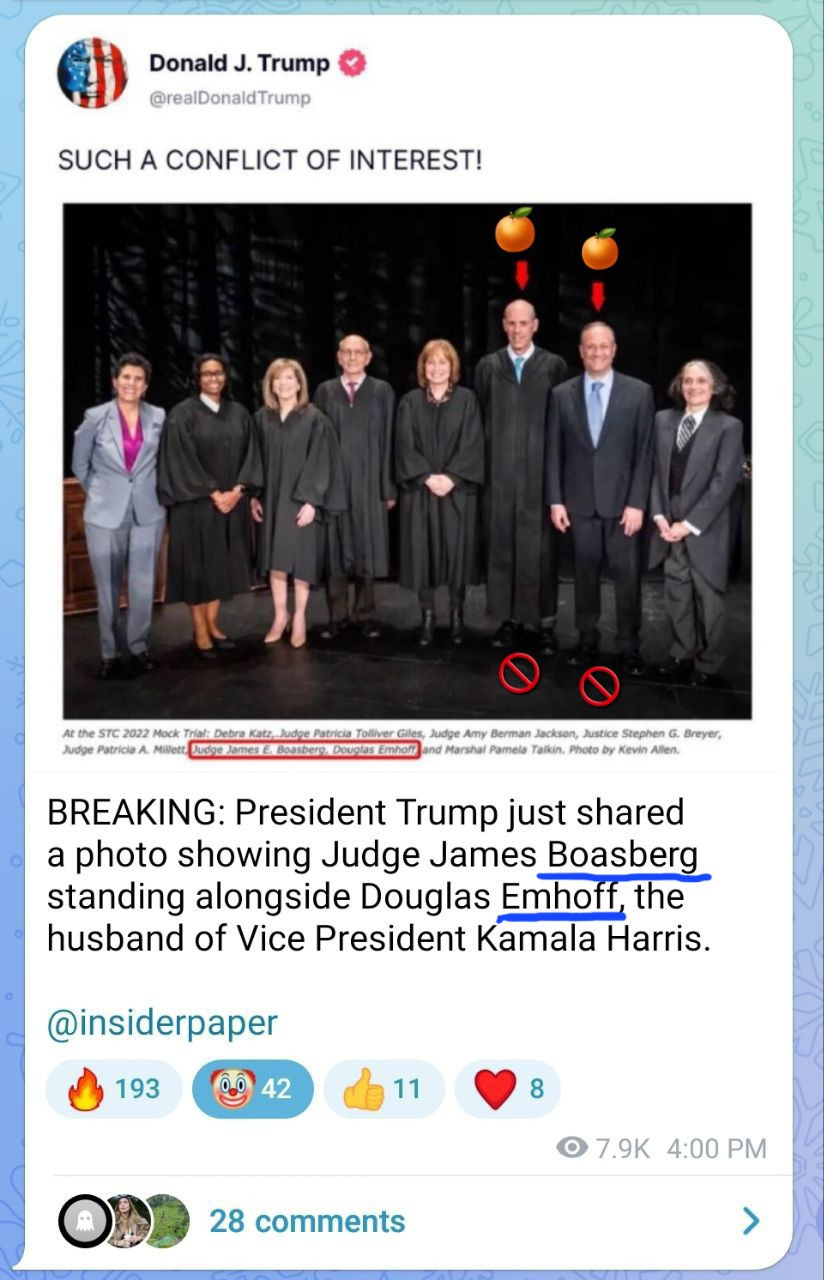
Task: Click the second commenter avatar with woman
Action: pyautogui.click(x=128, y=1221)
